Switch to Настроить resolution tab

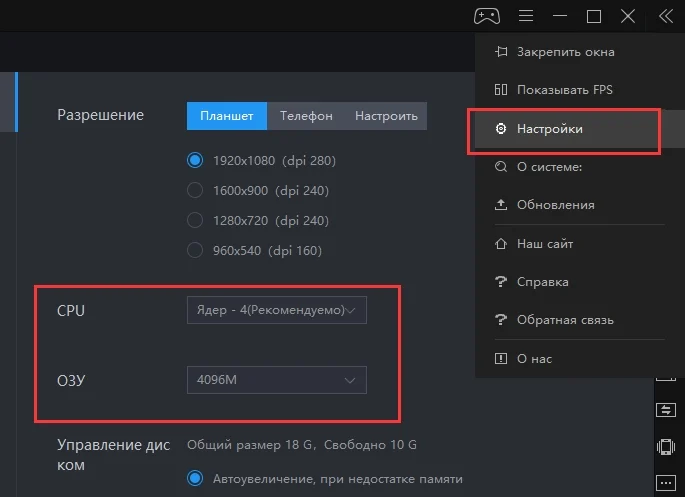[386, 116]
